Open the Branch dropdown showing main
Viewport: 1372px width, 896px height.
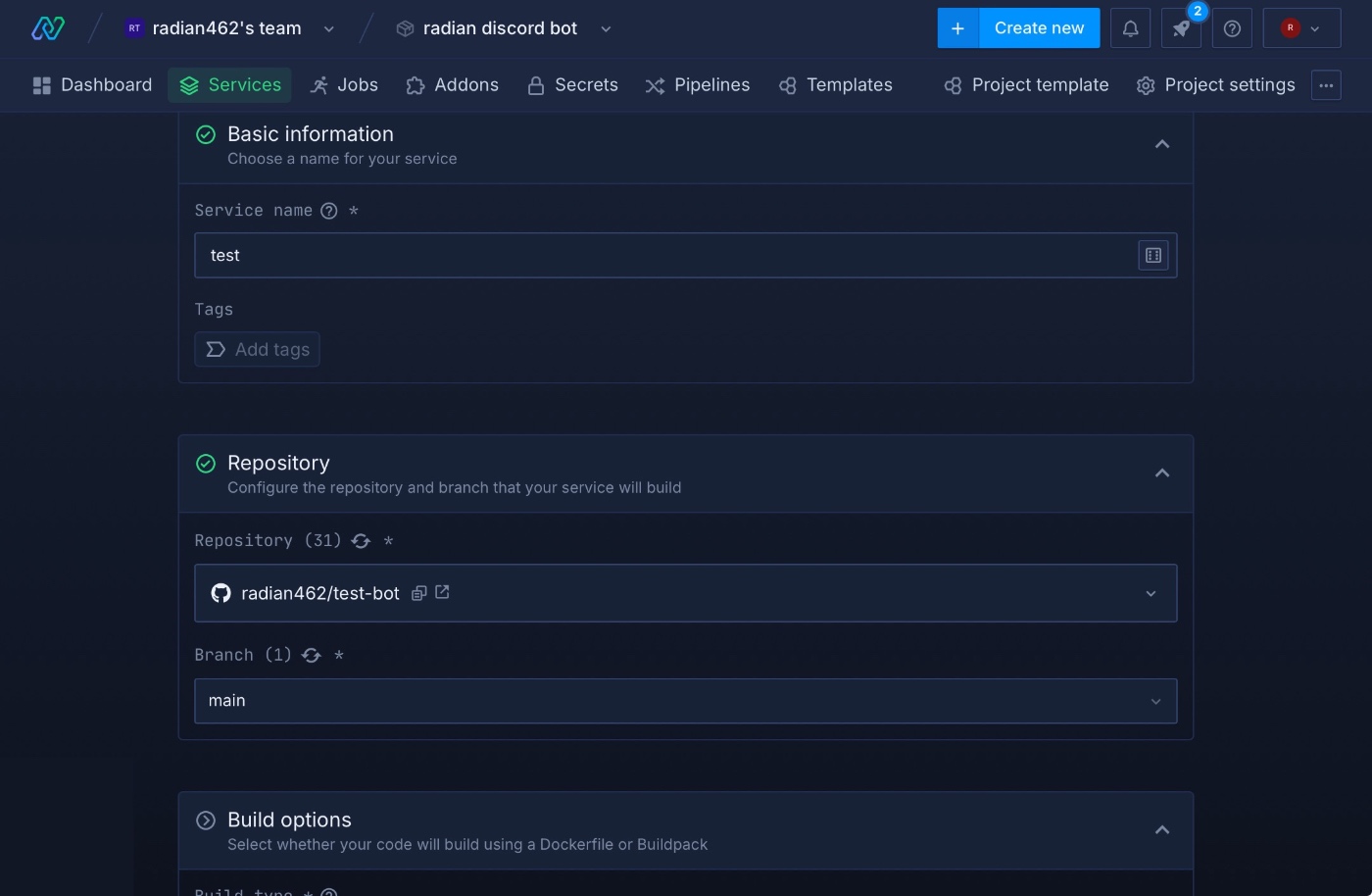pos(686,701)
